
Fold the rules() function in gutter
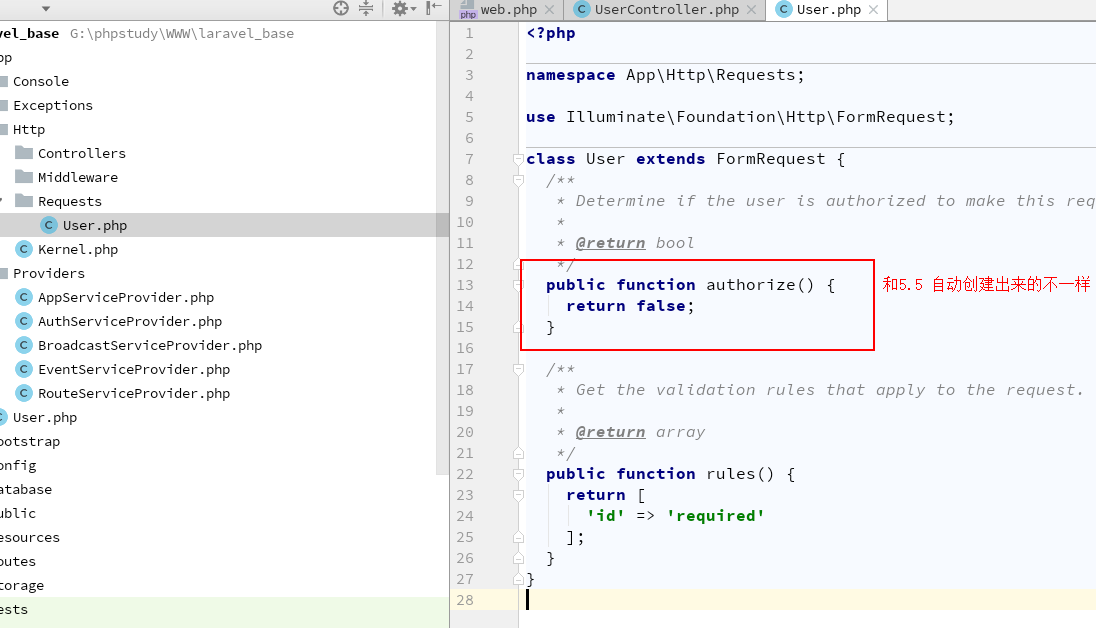coord(518,474)
